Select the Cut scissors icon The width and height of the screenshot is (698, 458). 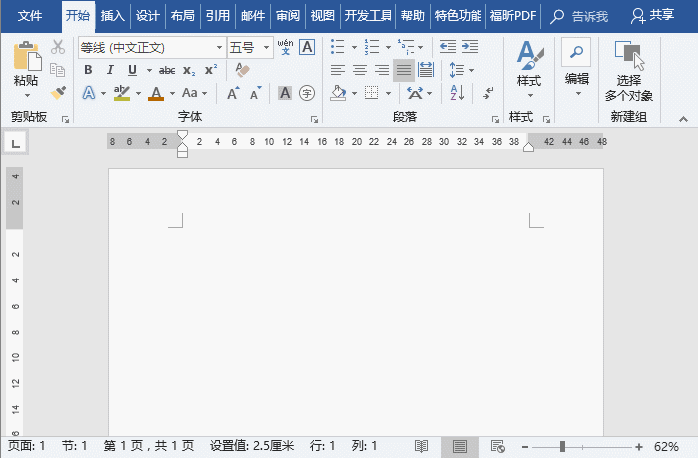[58, 47]
